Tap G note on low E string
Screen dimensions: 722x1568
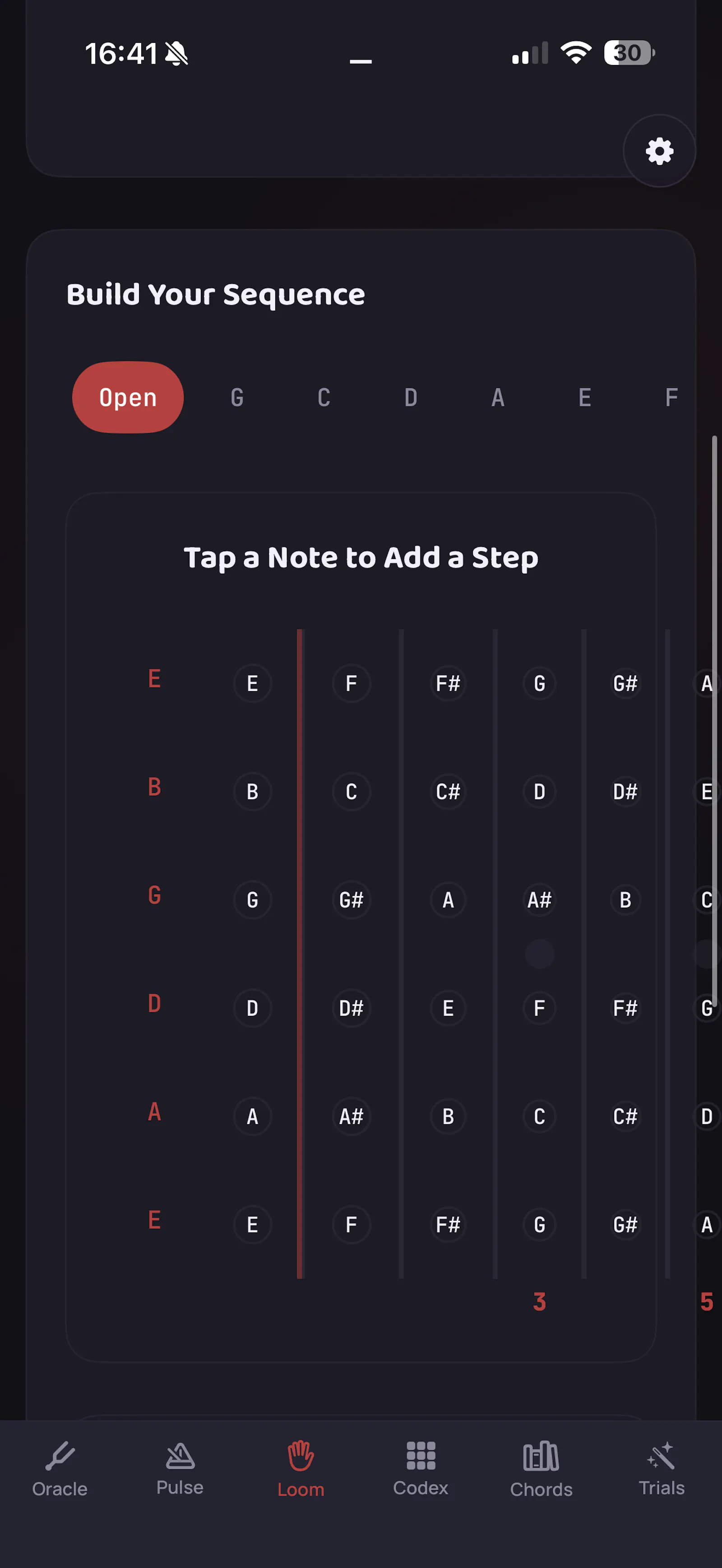tap(539, 1225)
